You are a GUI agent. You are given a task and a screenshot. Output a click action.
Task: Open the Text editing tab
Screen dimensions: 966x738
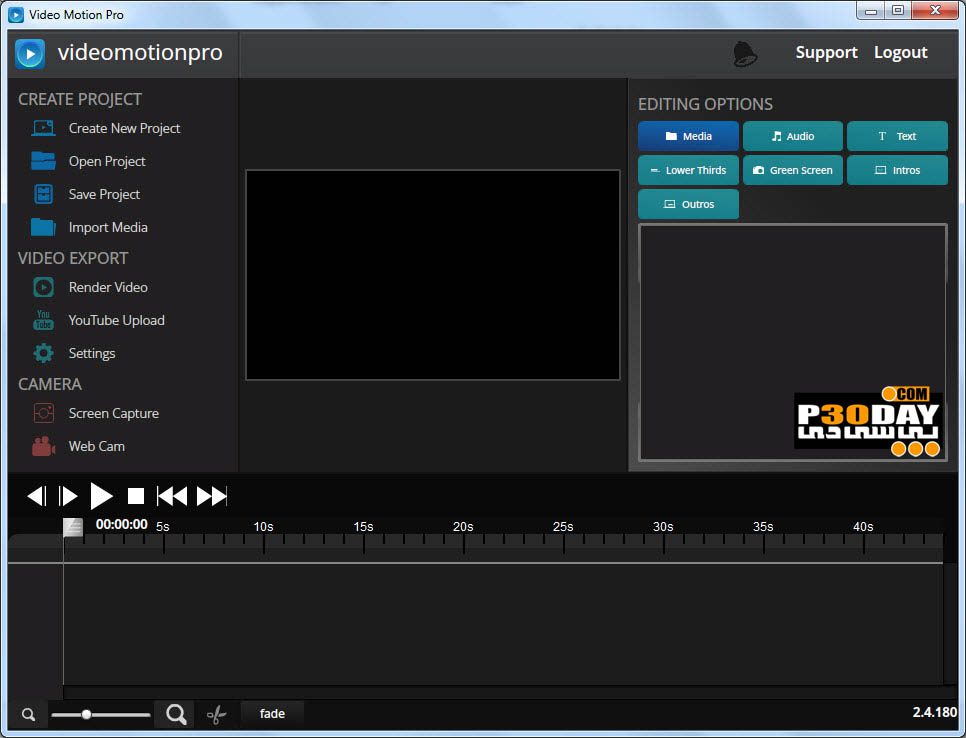pyautogui.click(x=897, y=136)
